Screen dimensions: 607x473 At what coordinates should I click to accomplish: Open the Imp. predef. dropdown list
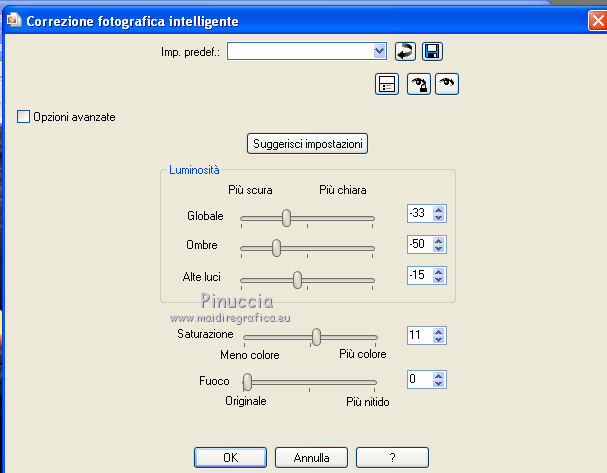pyautogui.click(x=379, y=50)
